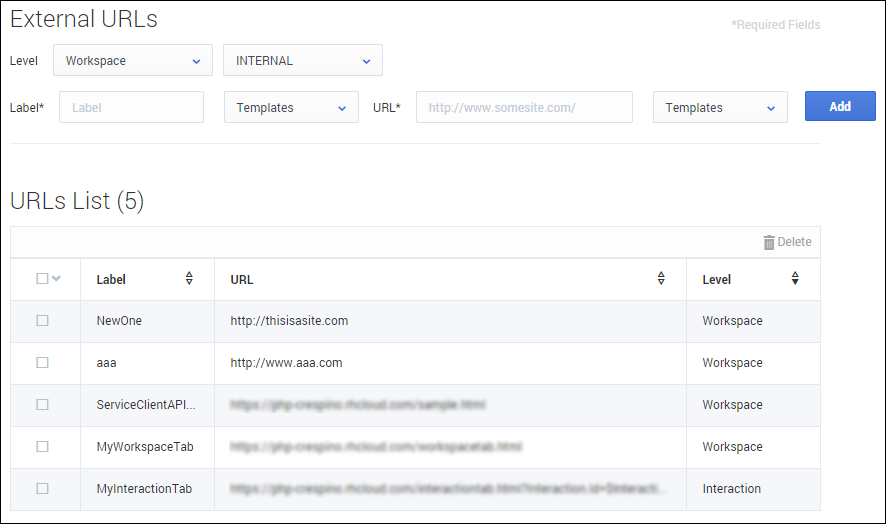Focus the Label text input

click(131, 108)
